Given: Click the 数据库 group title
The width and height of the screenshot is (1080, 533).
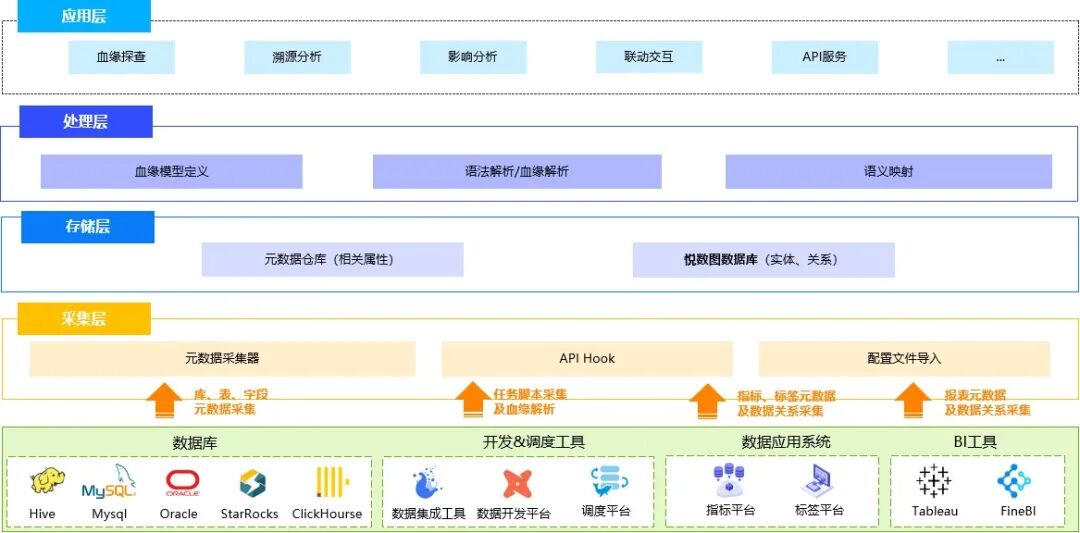Looking at the screenshot, I should pyautogui.click(x=195, y=443).
